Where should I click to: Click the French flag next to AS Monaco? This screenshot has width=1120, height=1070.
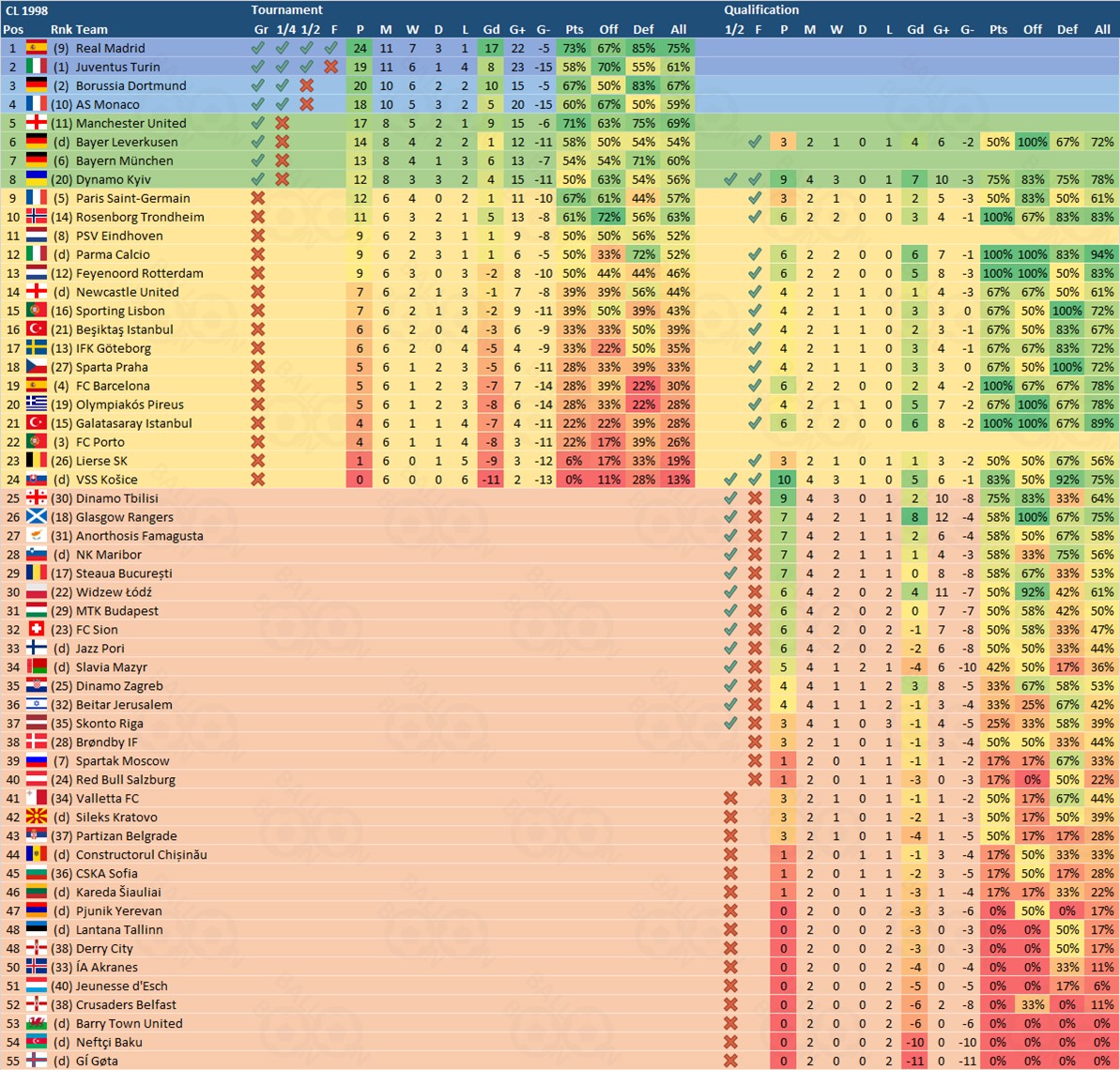37,104
